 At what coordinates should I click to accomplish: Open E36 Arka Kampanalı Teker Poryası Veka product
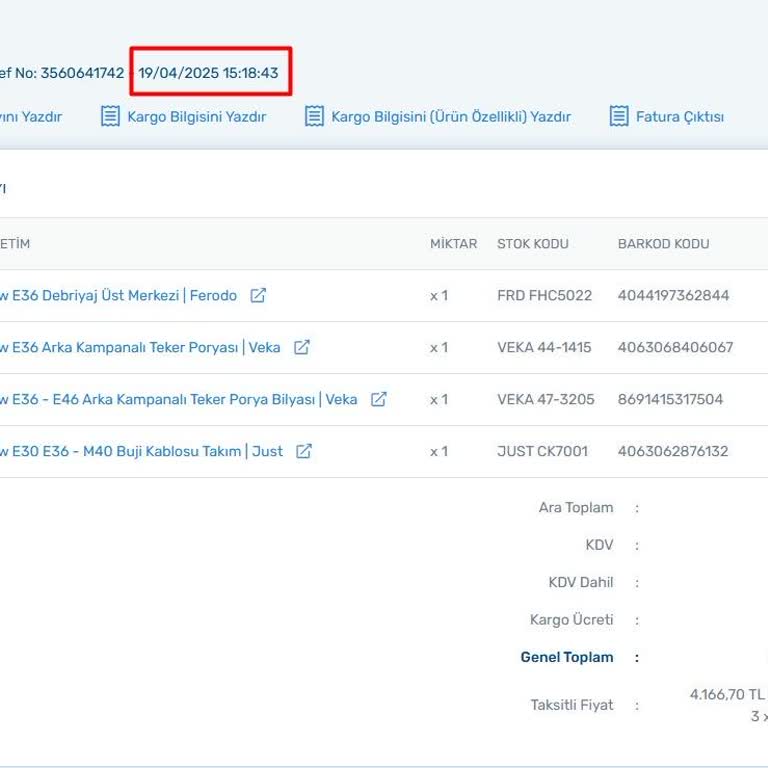click(139, 348)
